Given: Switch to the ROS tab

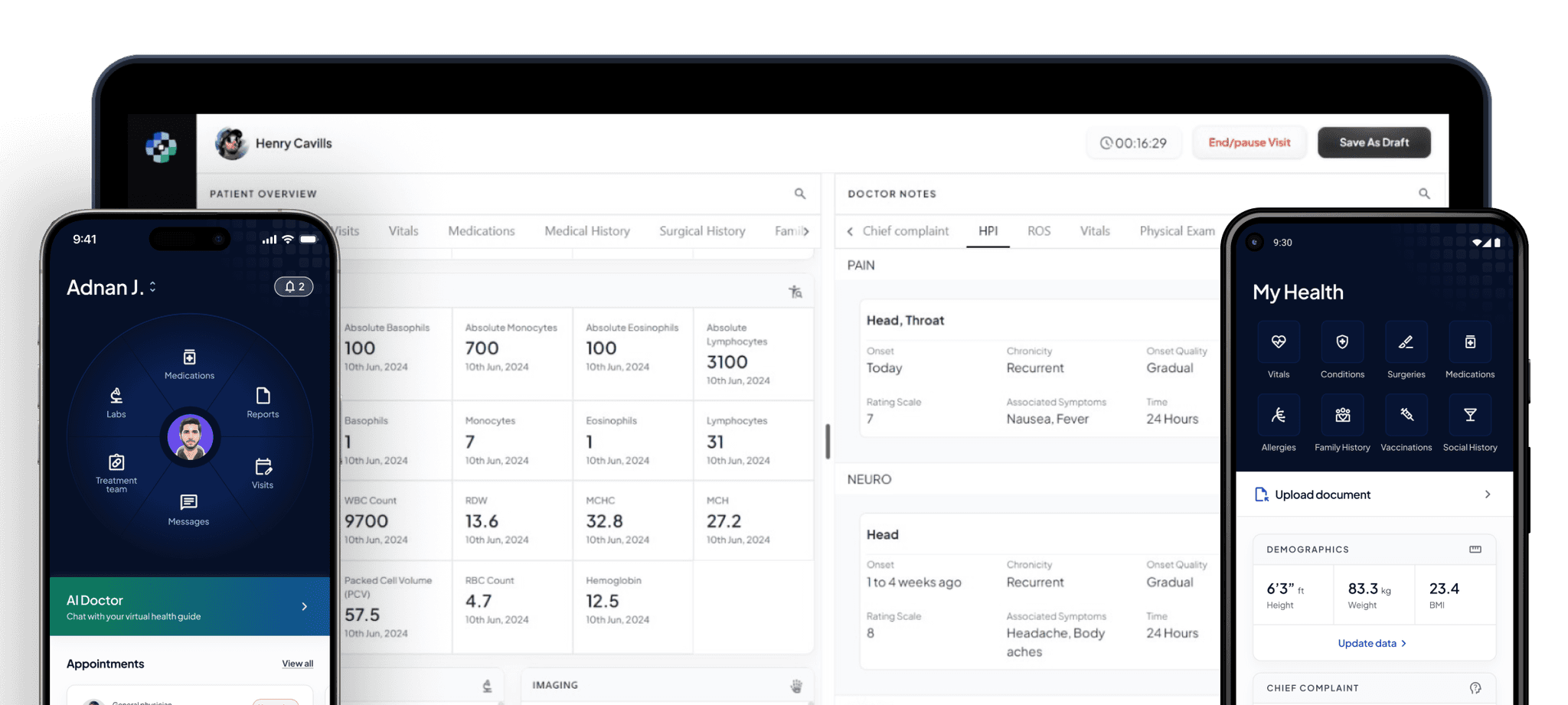Looking at the screenshot, I should [1039, 230].
